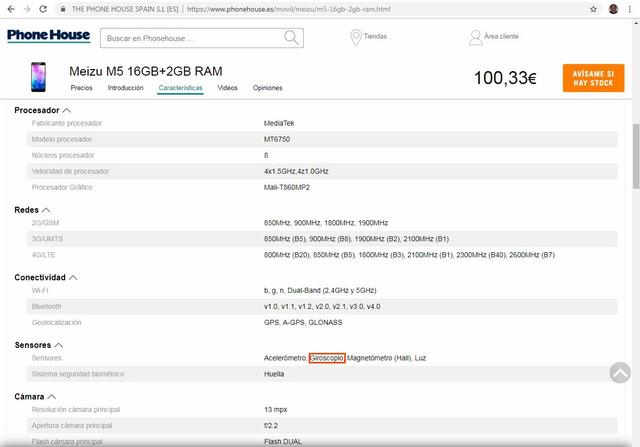The width and height of the screenshot is (640, 447).
Task: Click the browser address bar URL
Action: click(289, 9)
